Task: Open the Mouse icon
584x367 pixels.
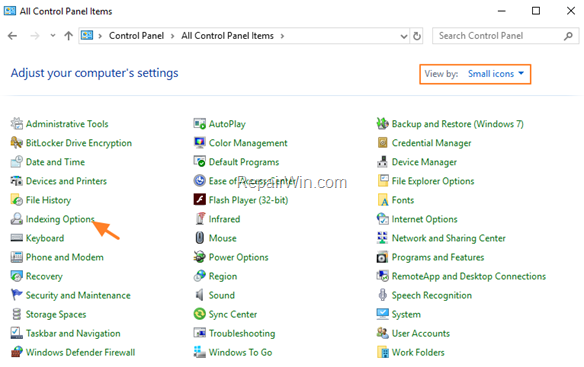Action: coord(200,238)
